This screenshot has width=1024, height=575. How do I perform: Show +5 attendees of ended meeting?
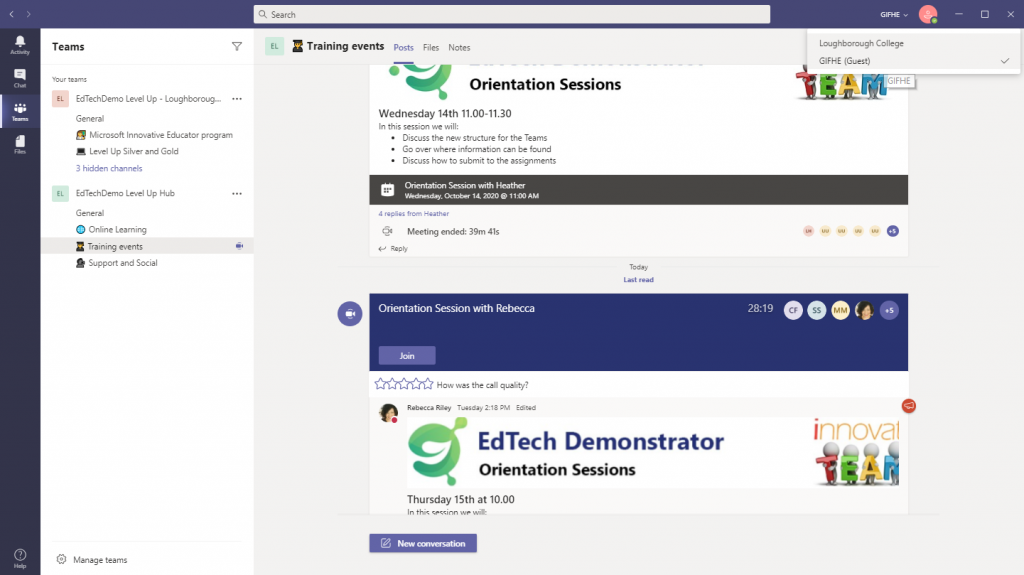pos(893,231)
